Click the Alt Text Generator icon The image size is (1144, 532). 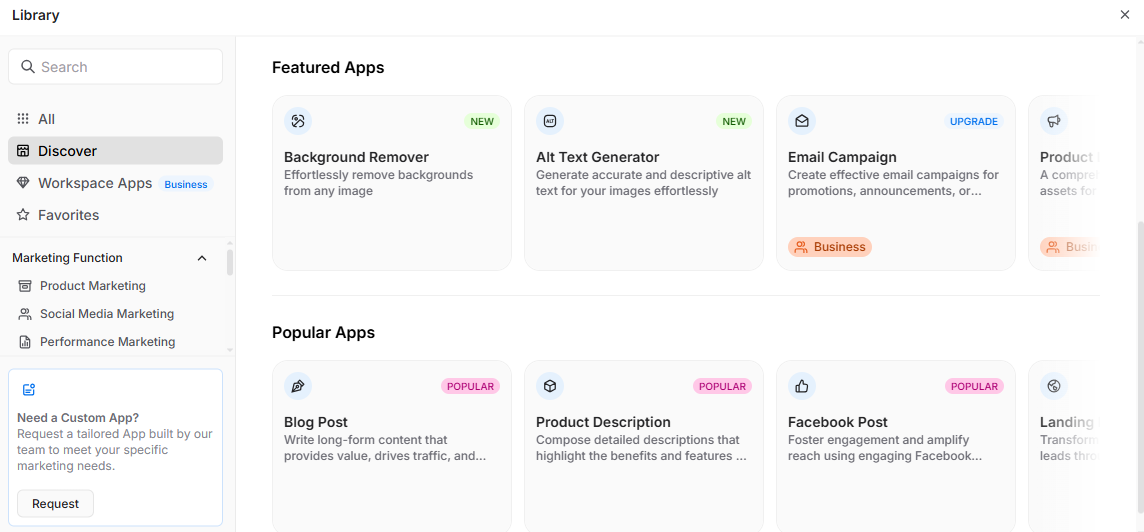pos(550,122)
